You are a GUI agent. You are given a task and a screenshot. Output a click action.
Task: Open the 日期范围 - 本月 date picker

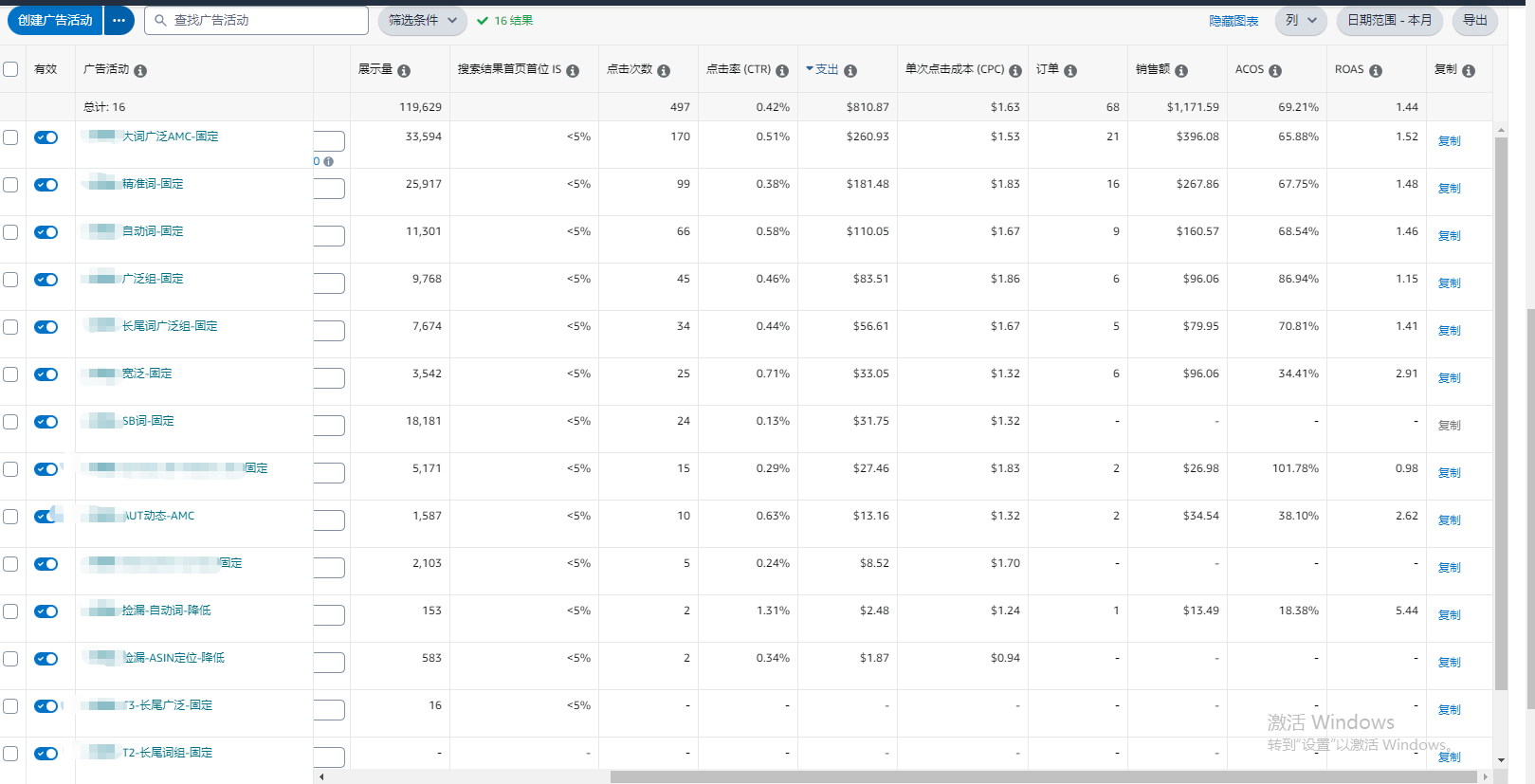point(1389,20)
